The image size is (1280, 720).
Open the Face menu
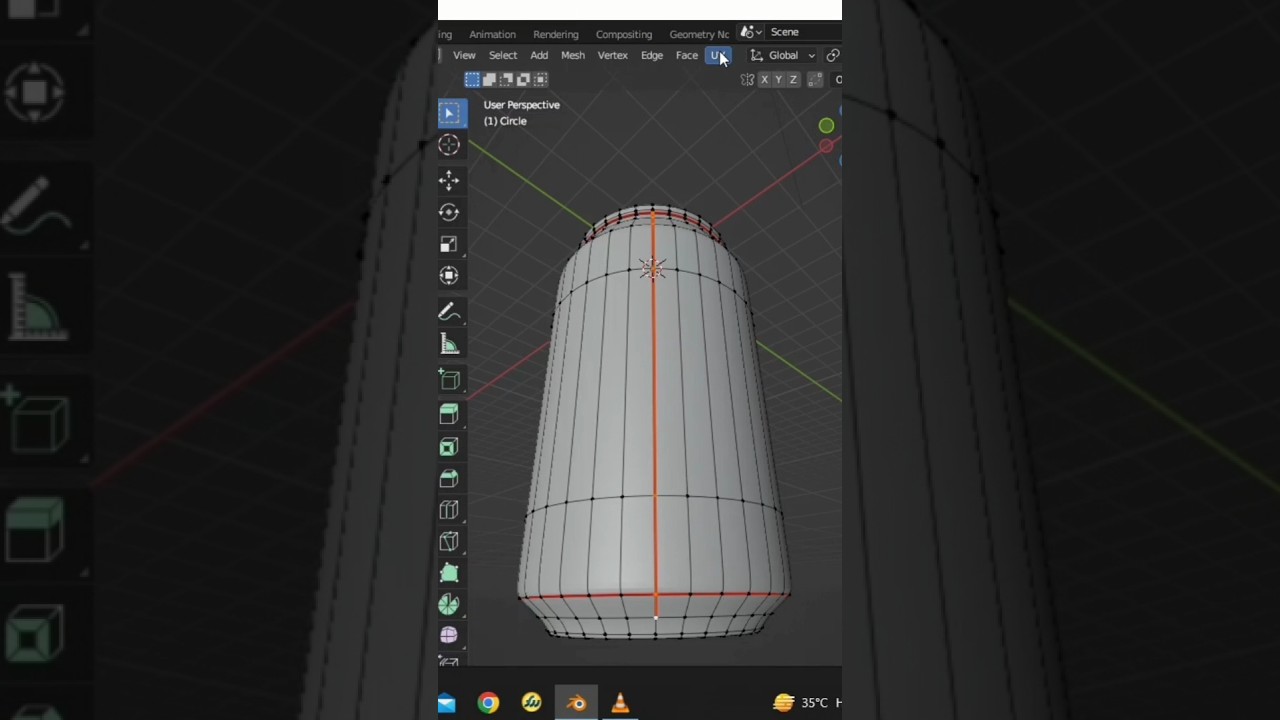(x=687, y=56)
